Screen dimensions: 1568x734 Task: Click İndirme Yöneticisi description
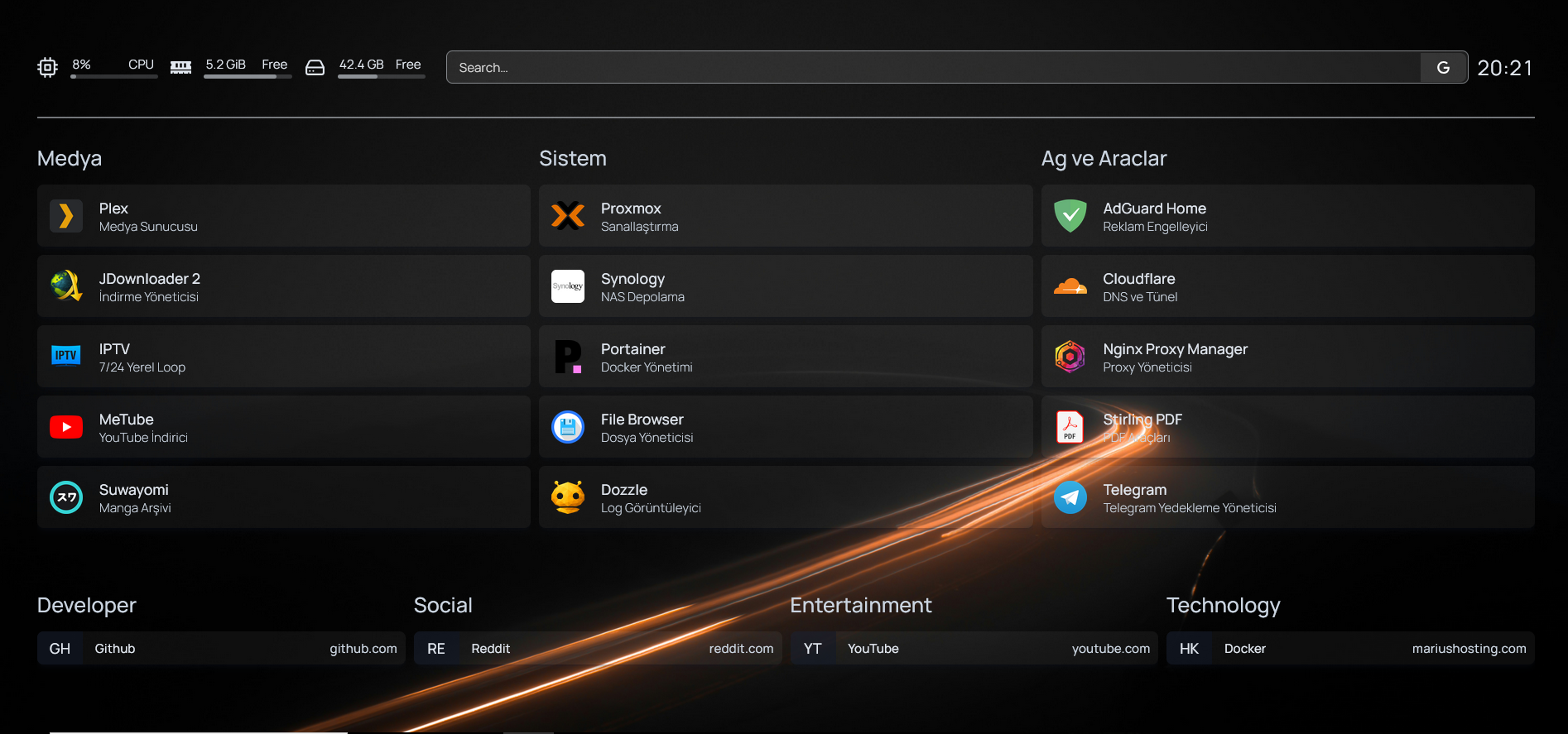149,297
